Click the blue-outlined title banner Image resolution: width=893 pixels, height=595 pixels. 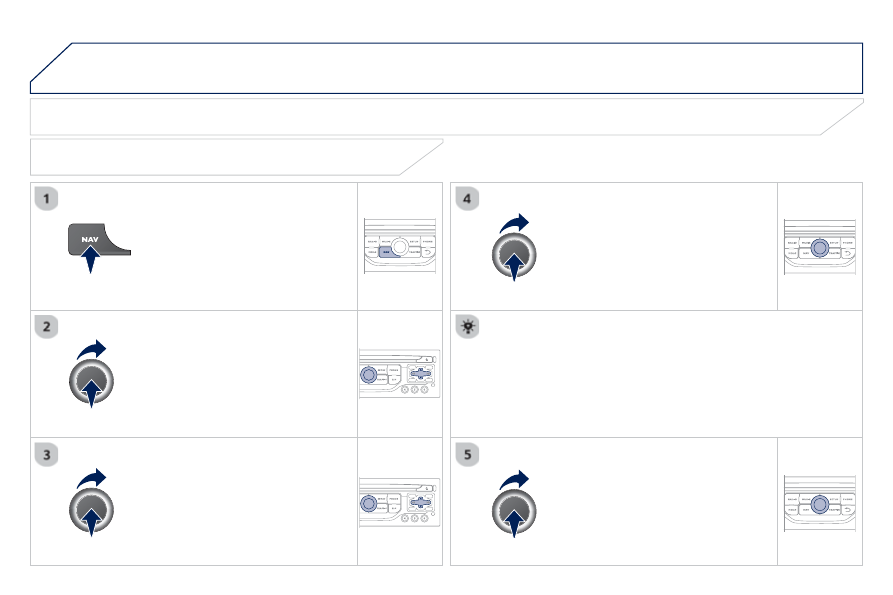446,68
